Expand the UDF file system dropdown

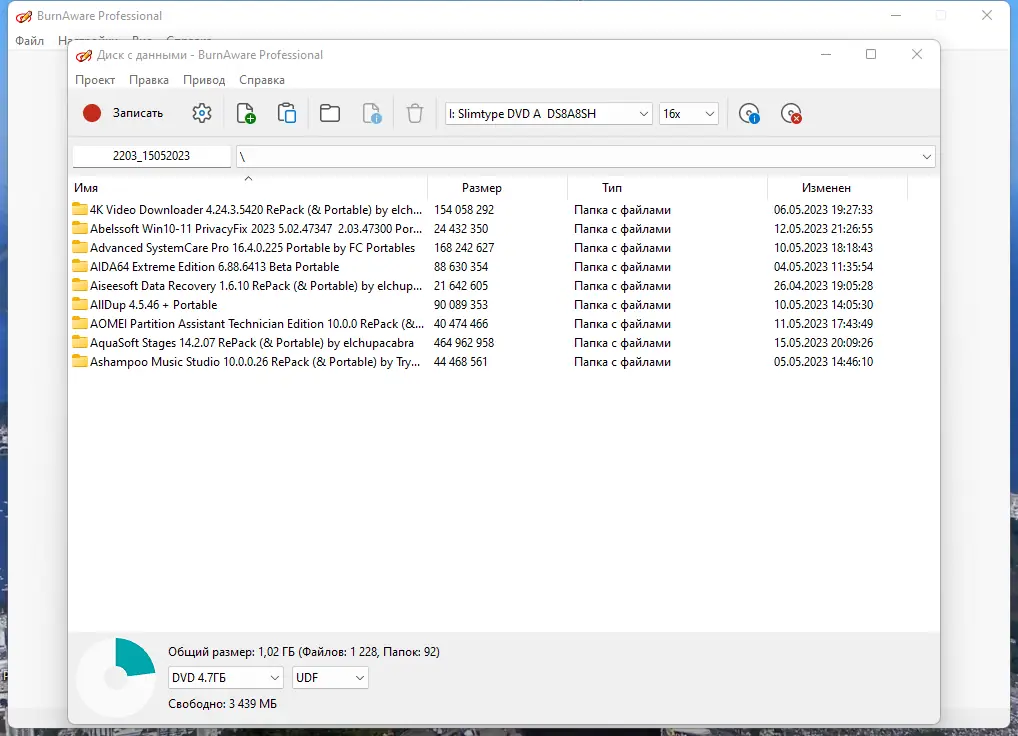point(330,678)
